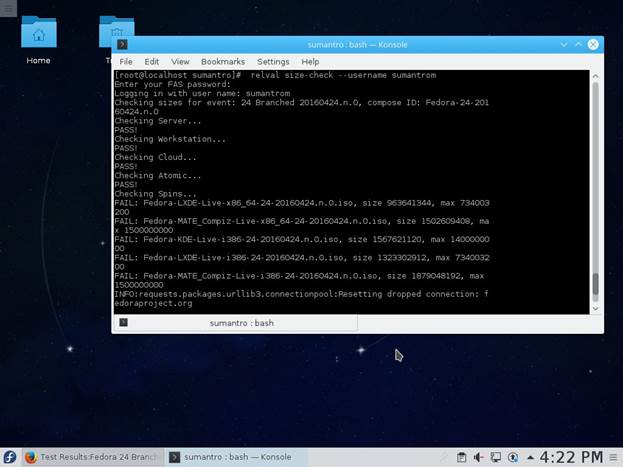Select the 'sumantro : bash' tab
Screen dimensions: 623x467
pyautogui.click(x=236, y=323)
